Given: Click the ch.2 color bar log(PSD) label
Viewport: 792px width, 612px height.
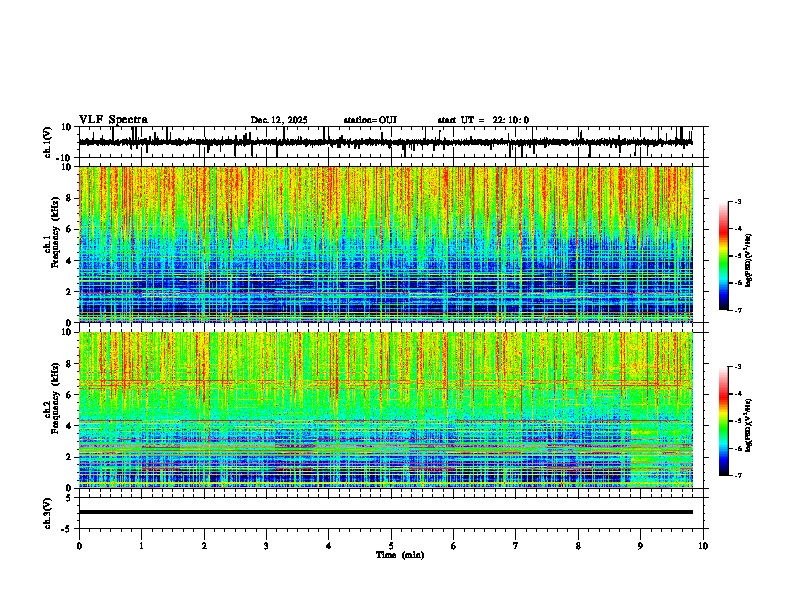Looking at the screenshot, I should pyautogui.click(x=749, y=425).
